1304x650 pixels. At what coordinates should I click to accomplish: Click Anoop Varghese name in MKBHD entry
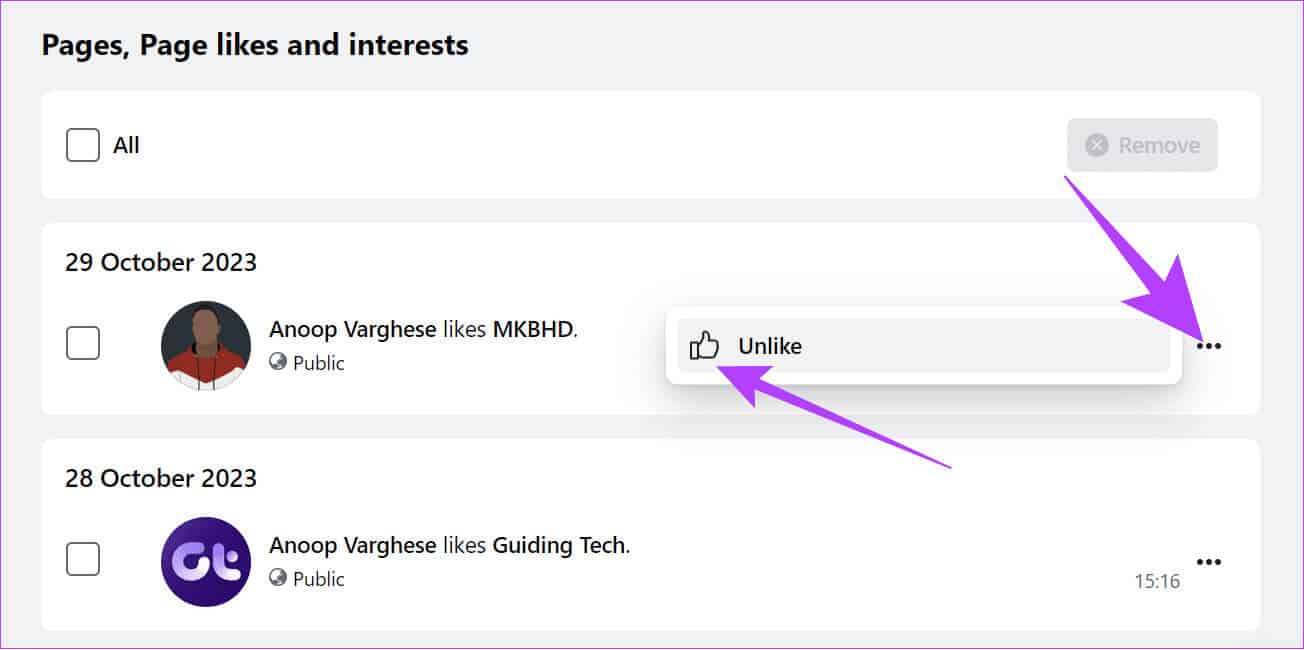point(352,330)
